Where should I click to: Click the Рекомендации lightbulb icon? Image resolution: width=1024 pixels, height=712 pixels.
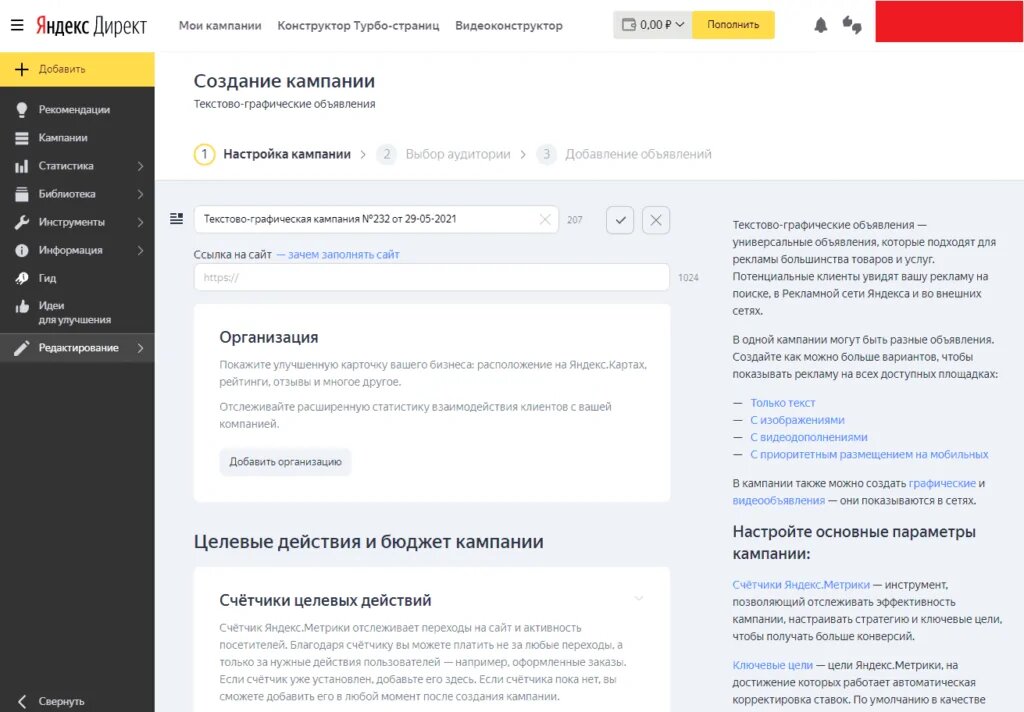coord(22,110)
